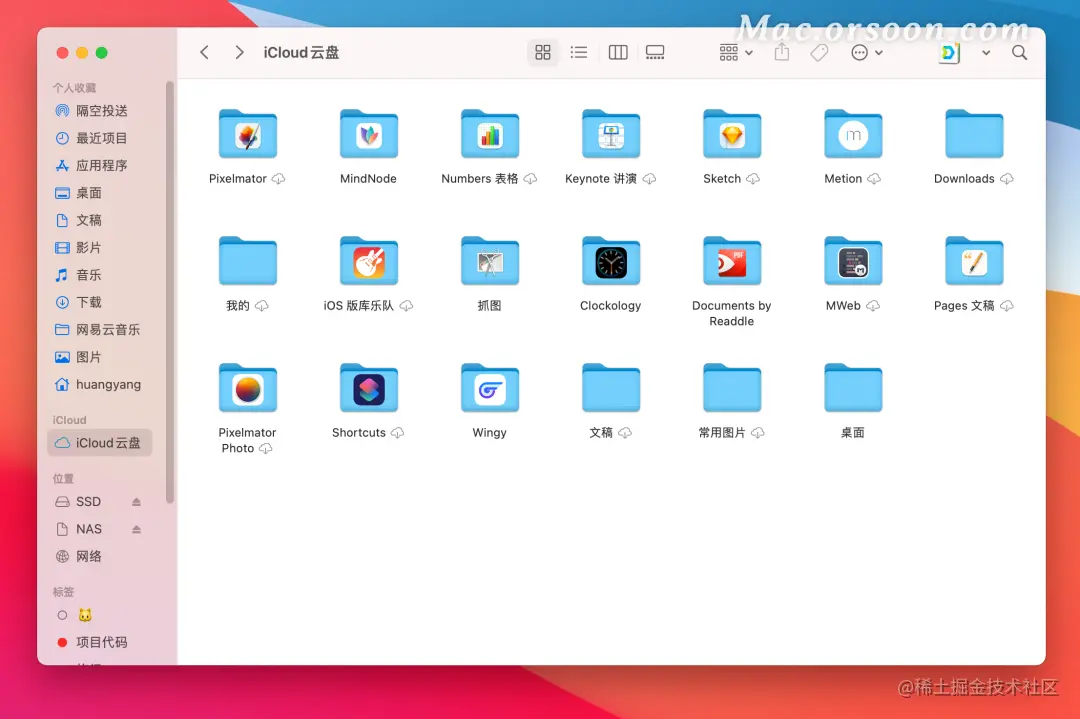Click the sidebar scrollbar

169,293
